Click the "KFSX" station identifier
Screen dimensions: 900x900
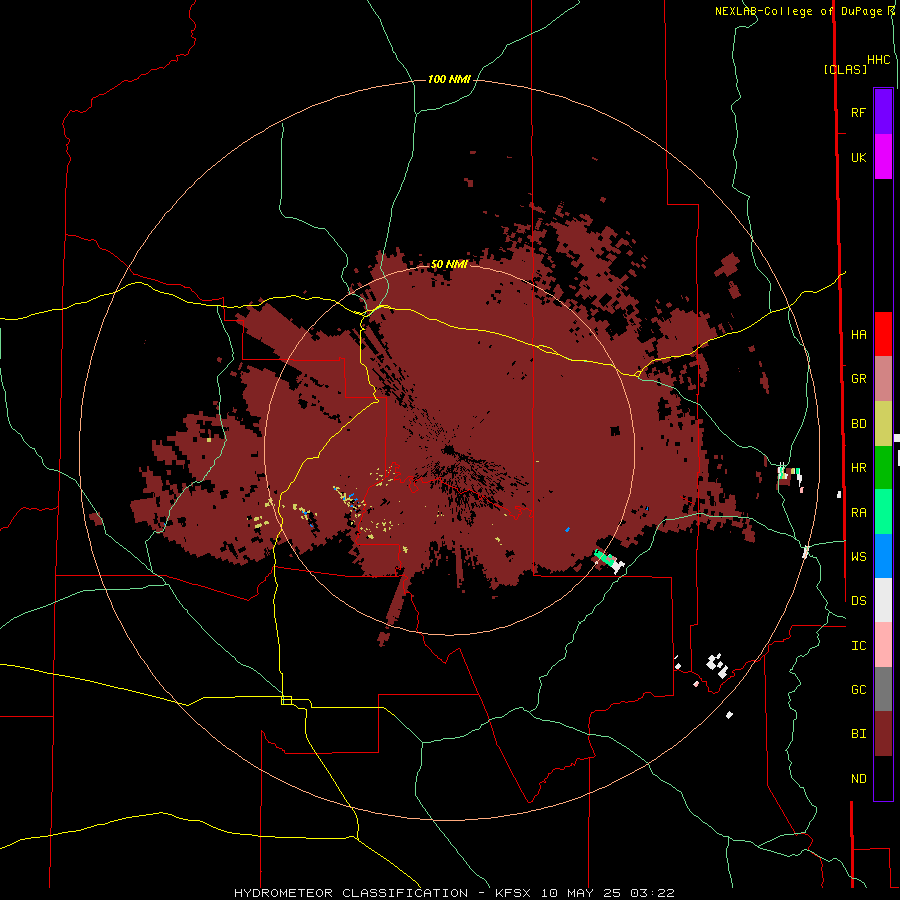click(x=513, y=893)
